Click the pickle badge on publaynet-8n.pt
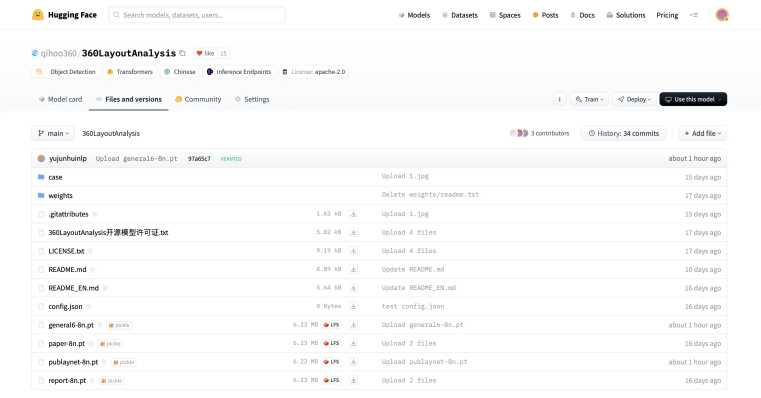761x398 pixels. click(123, 362)
